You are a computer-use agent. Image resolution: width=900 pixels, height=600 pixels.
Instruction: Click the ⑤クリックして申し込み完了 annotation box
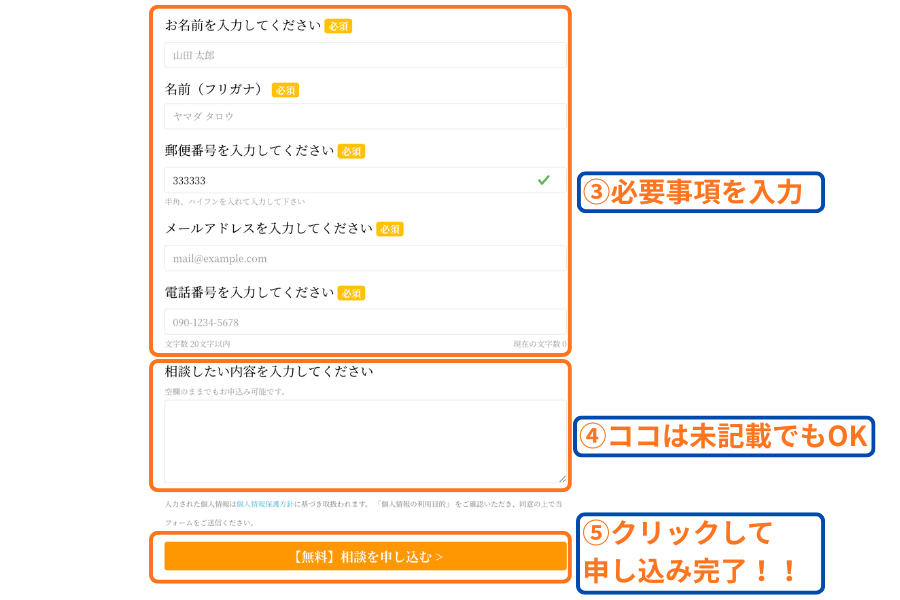point(700,552)
